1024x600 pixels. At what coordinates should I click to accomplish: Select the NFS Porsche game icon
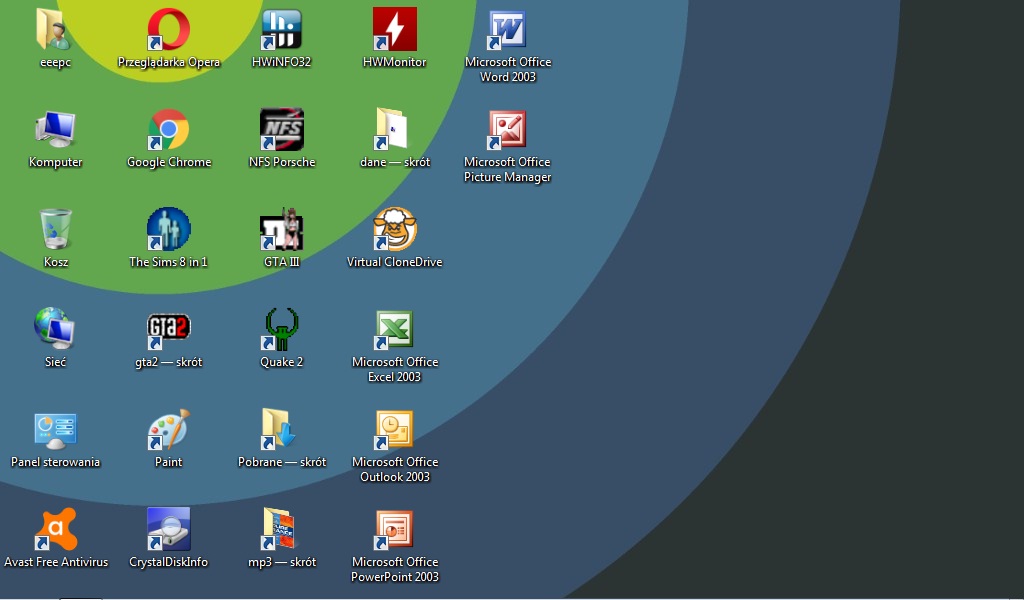[281, 129]
